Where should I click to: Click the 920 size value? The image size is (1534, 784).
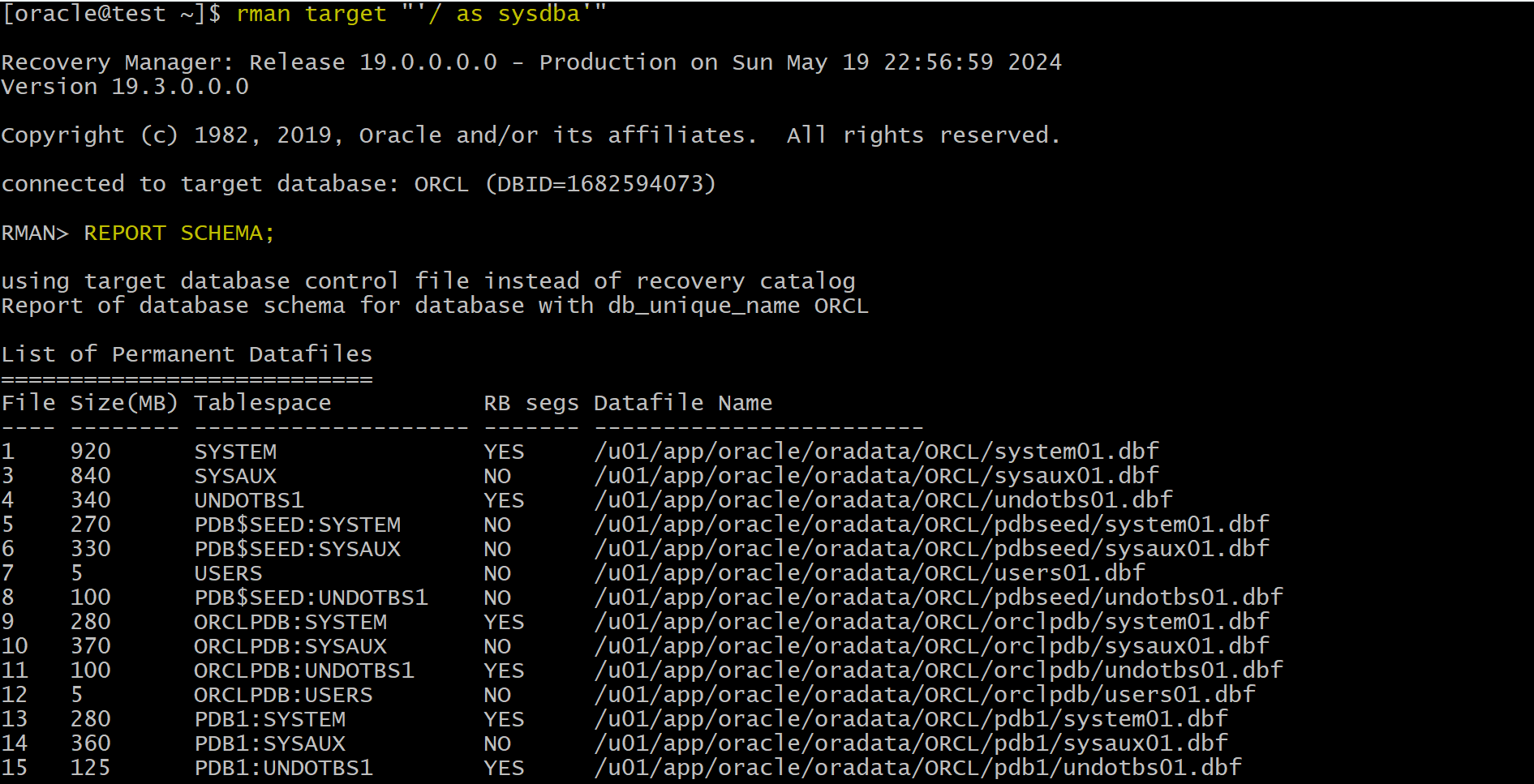[90, 452]
